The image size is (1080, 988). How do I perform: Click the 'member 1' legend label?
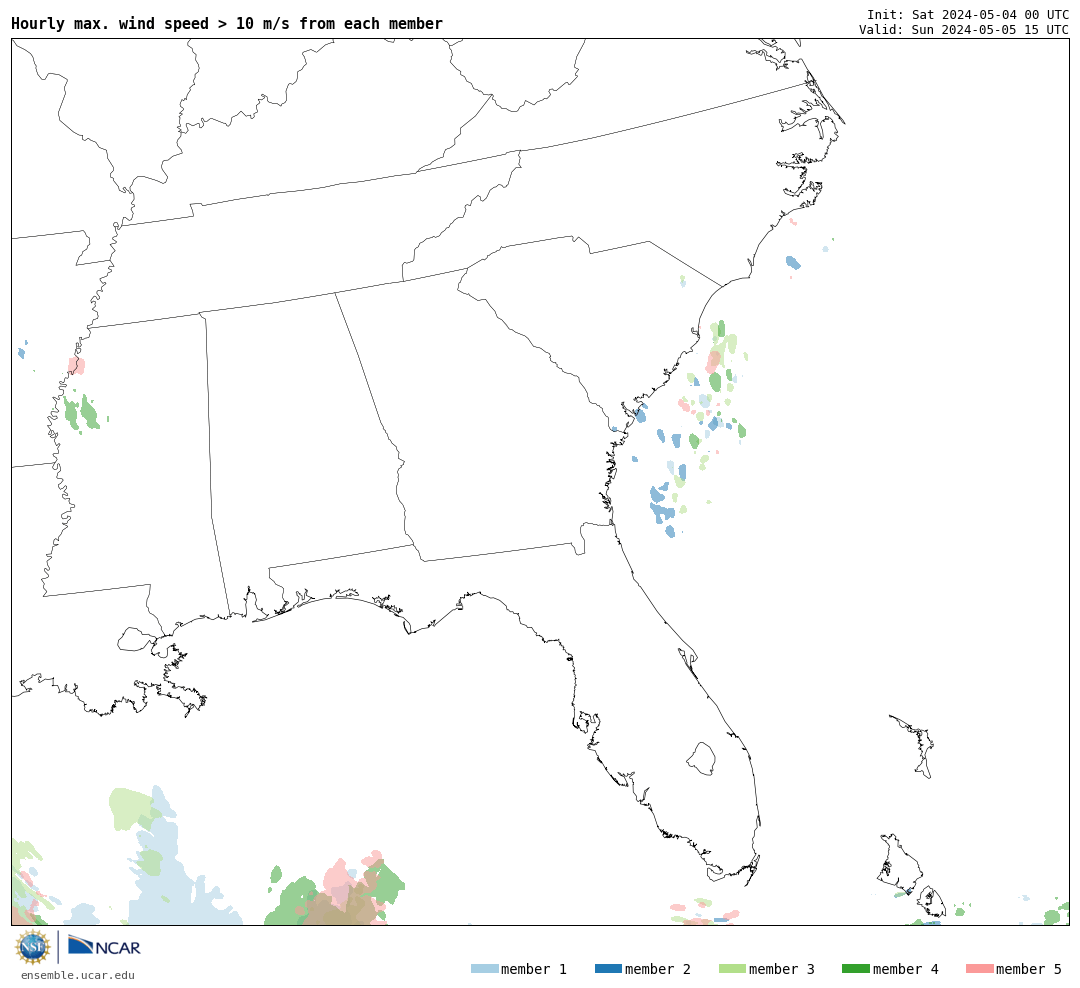pyautogui.click(x=534, y=969)
